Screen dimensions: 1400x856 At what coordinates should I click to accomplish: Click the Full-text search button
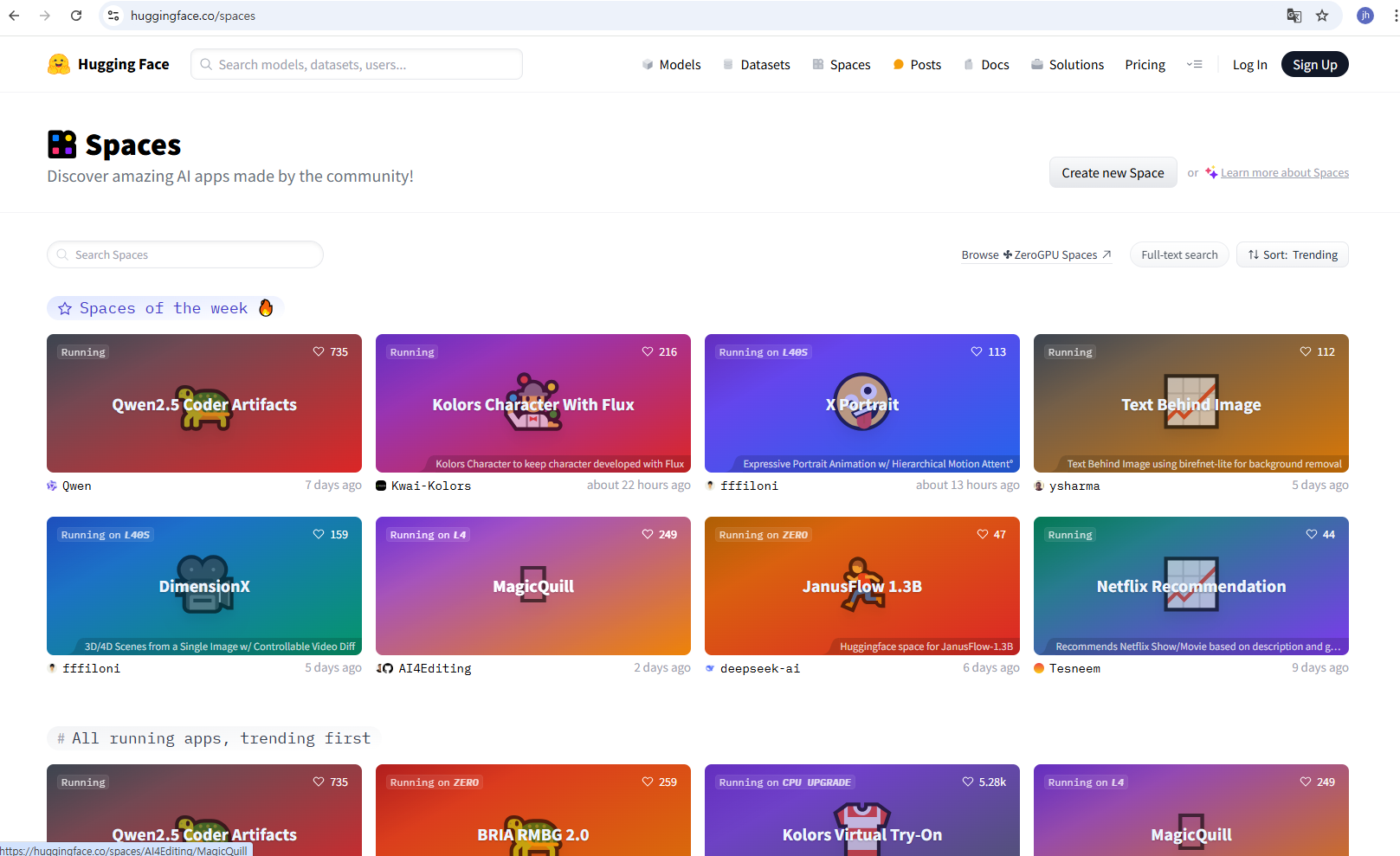(x=1179, y=254)
